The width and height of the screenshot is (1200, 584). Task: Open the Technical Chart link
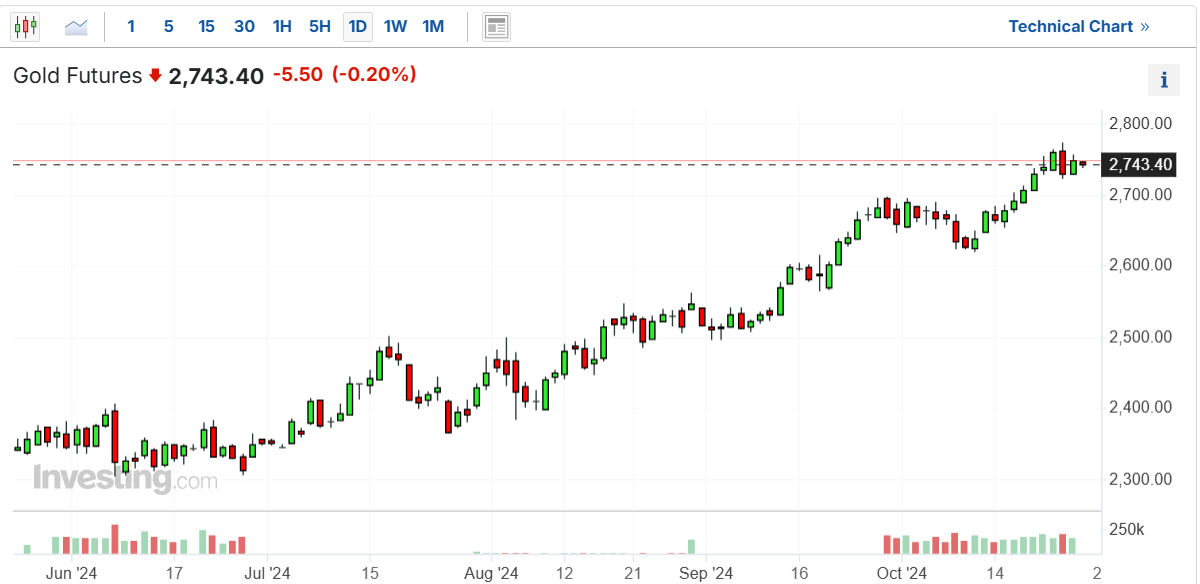pyautogui.click(x=1079, y=27)
